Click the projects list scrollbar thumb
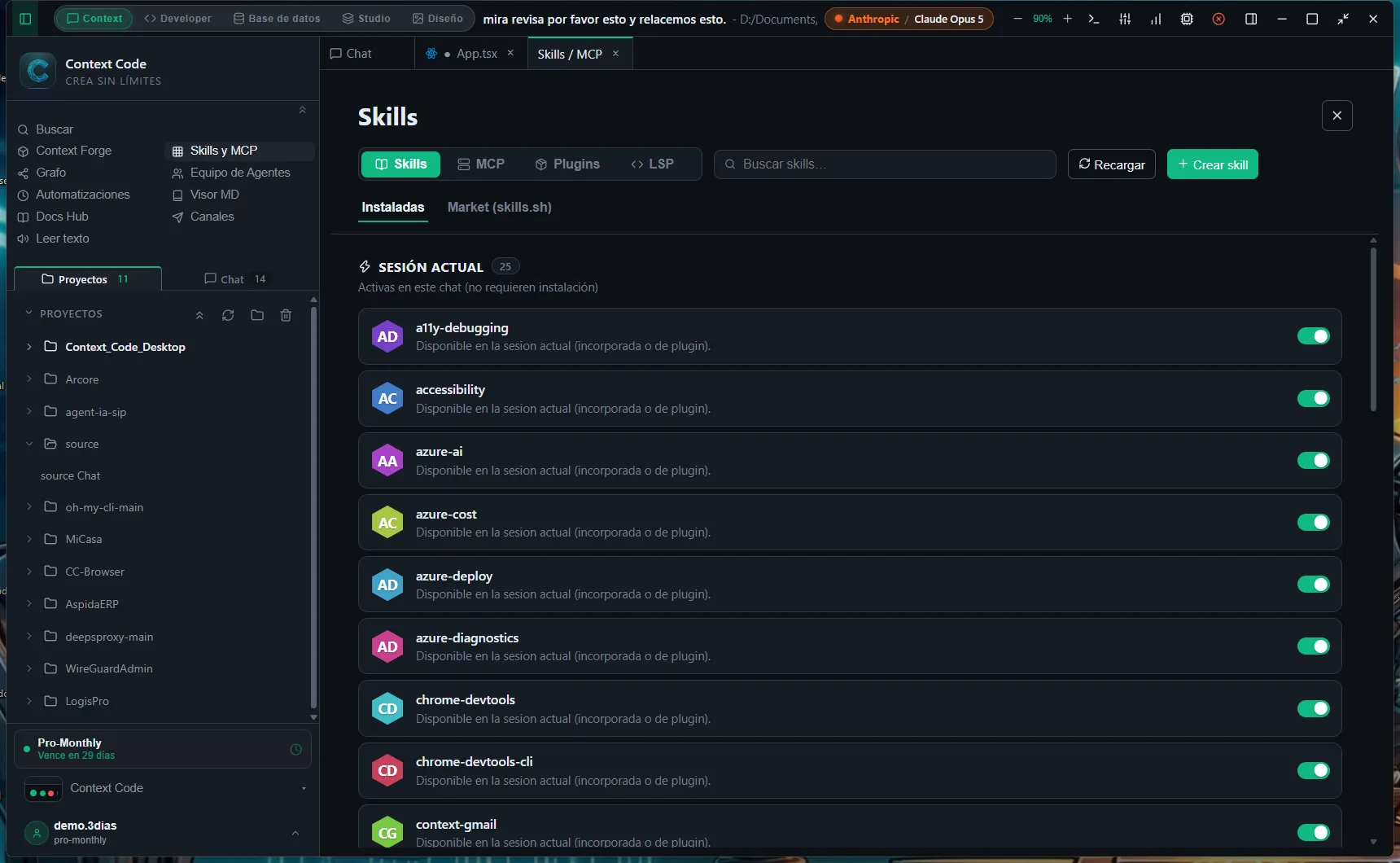 point(313,506)
